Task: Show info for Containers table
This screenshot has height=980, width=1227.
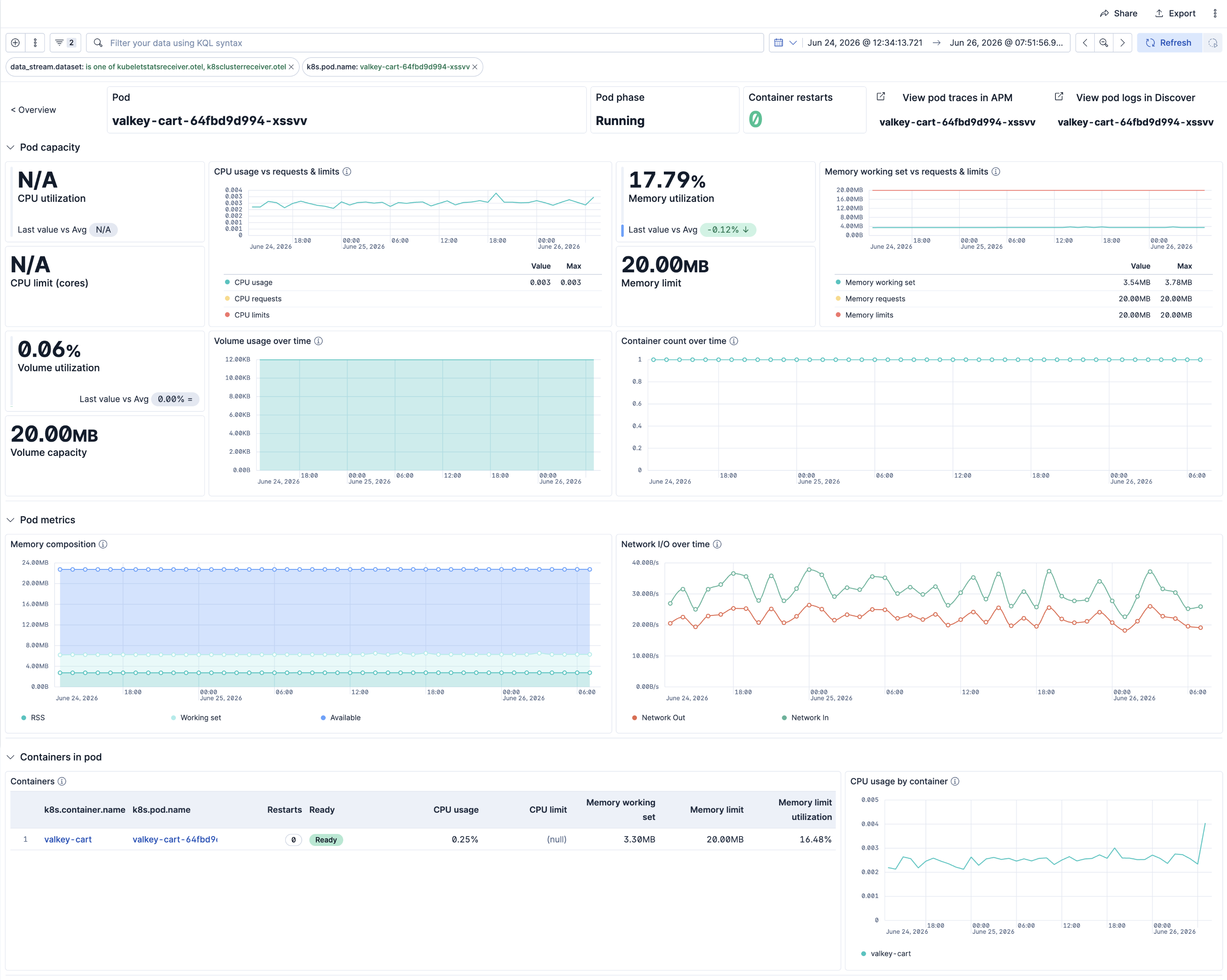Action: click(62, 782)
